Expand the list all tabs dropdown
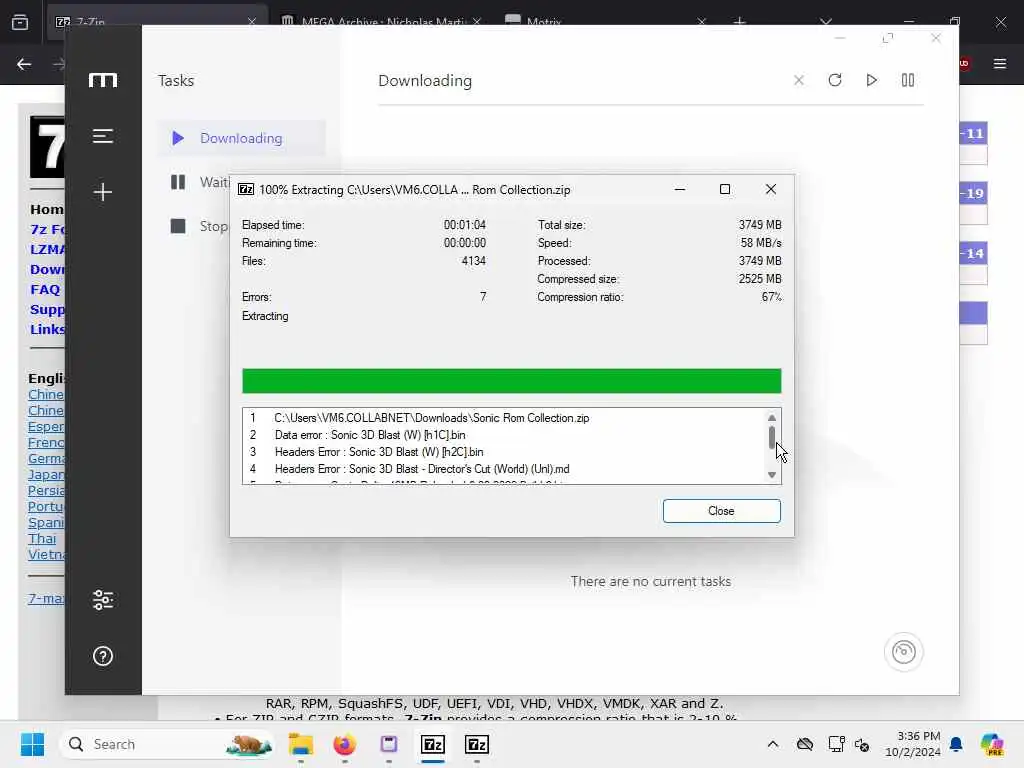 click(826, 22)
